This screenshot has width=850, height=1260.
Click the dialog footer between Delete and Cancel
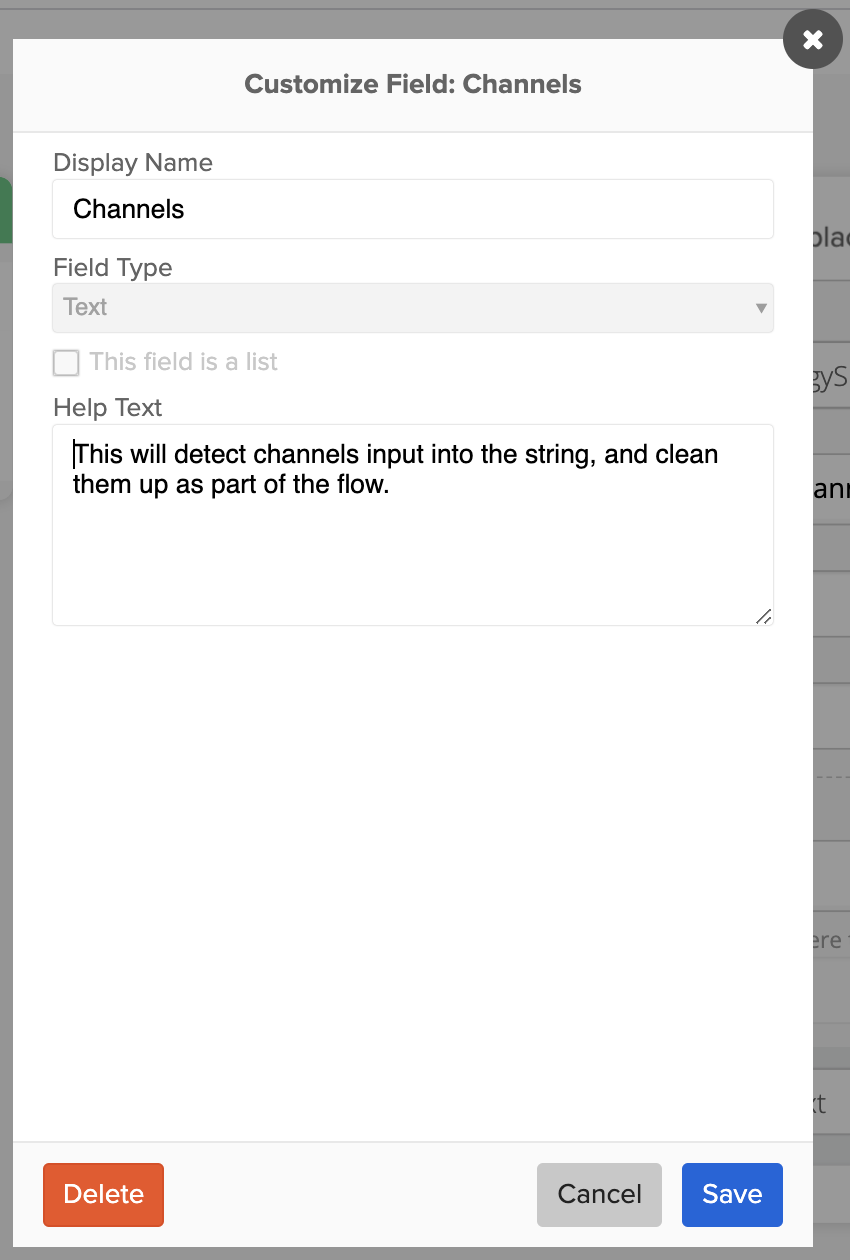350,1194
